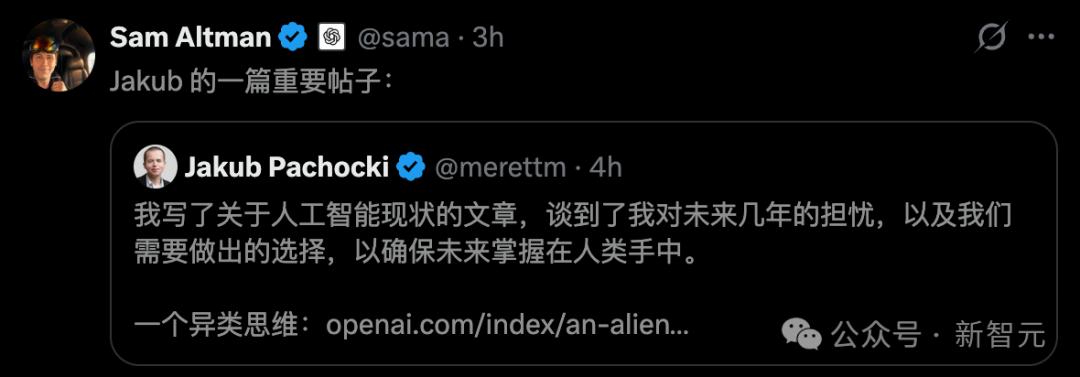Click the '公众号 · 新智元' watermark label
This screenshot has width=1080, height=377.
938,335
